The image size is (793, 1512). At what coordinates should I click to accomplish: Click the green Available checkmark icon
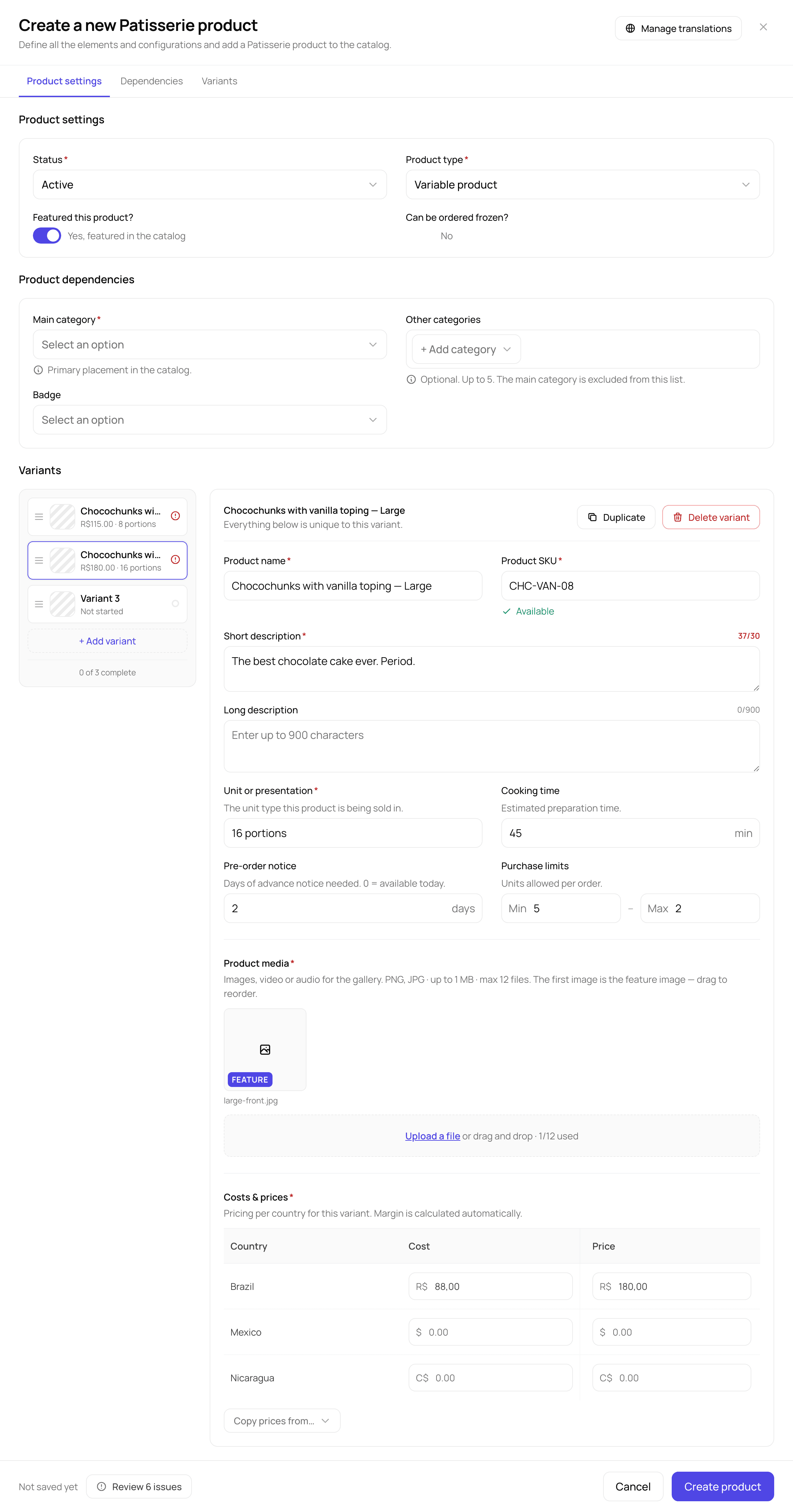[x=507, y=611]
